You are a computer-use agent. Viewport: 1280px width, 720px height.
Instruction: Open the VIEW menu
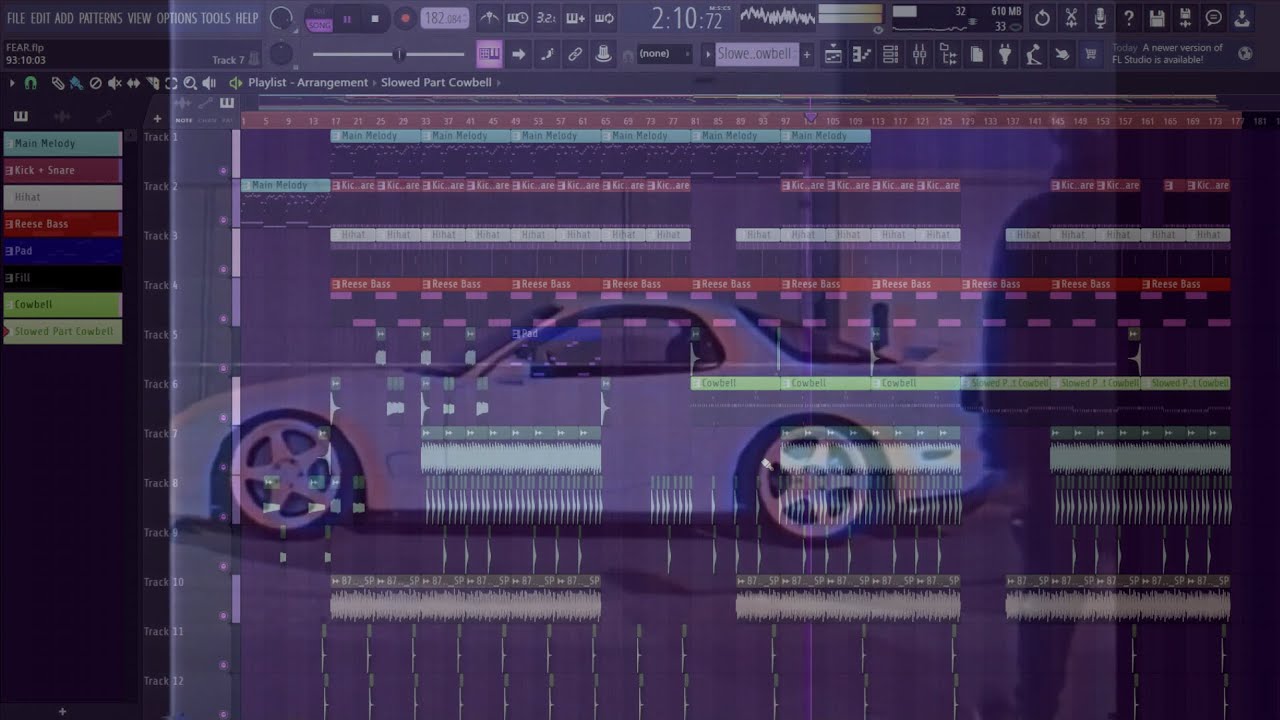click(139, 18)
